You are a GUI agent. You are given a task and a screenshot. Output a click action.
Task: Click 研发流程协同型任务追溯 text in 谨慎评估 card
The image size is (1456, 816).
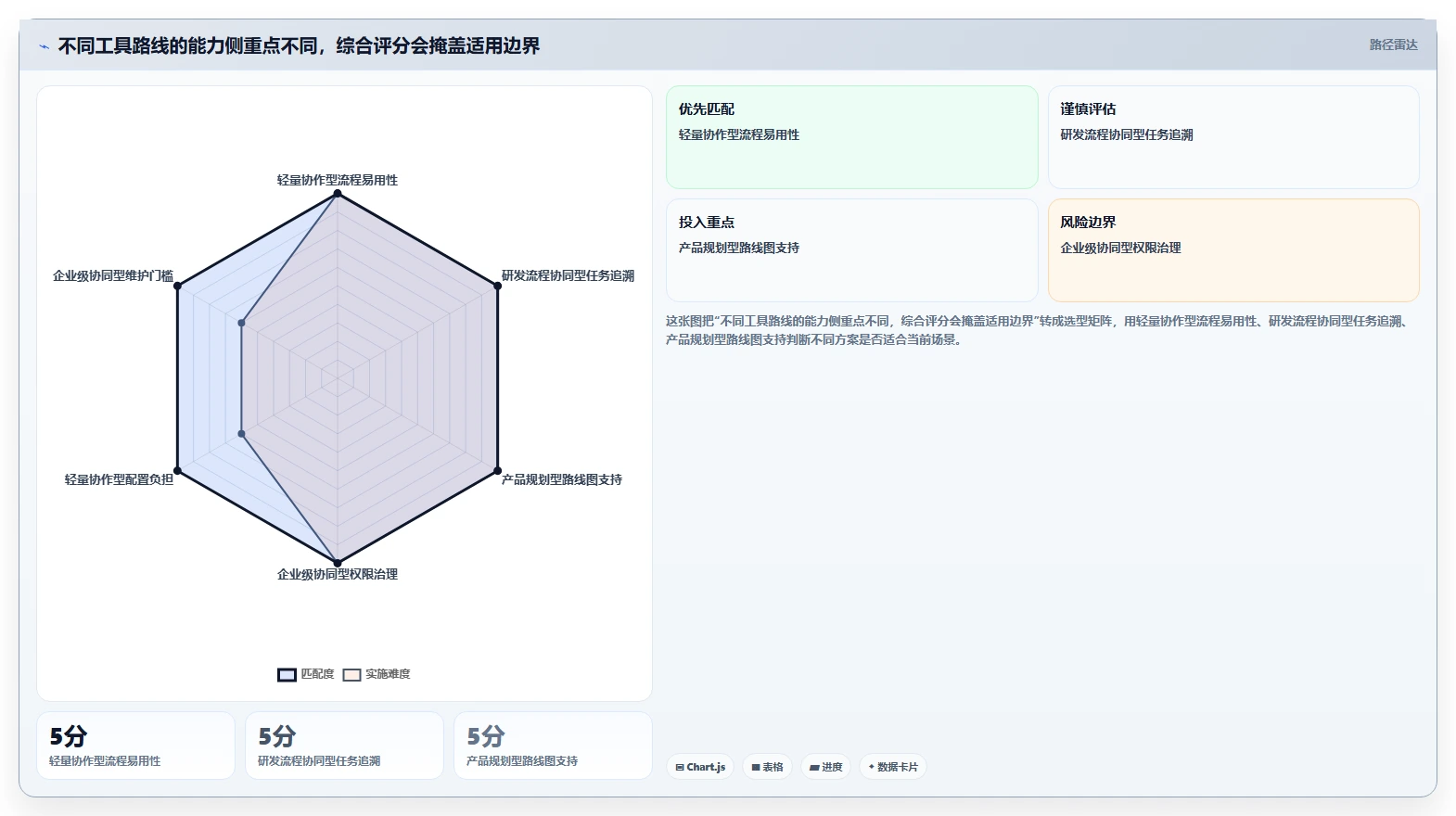pos(1127,134)
